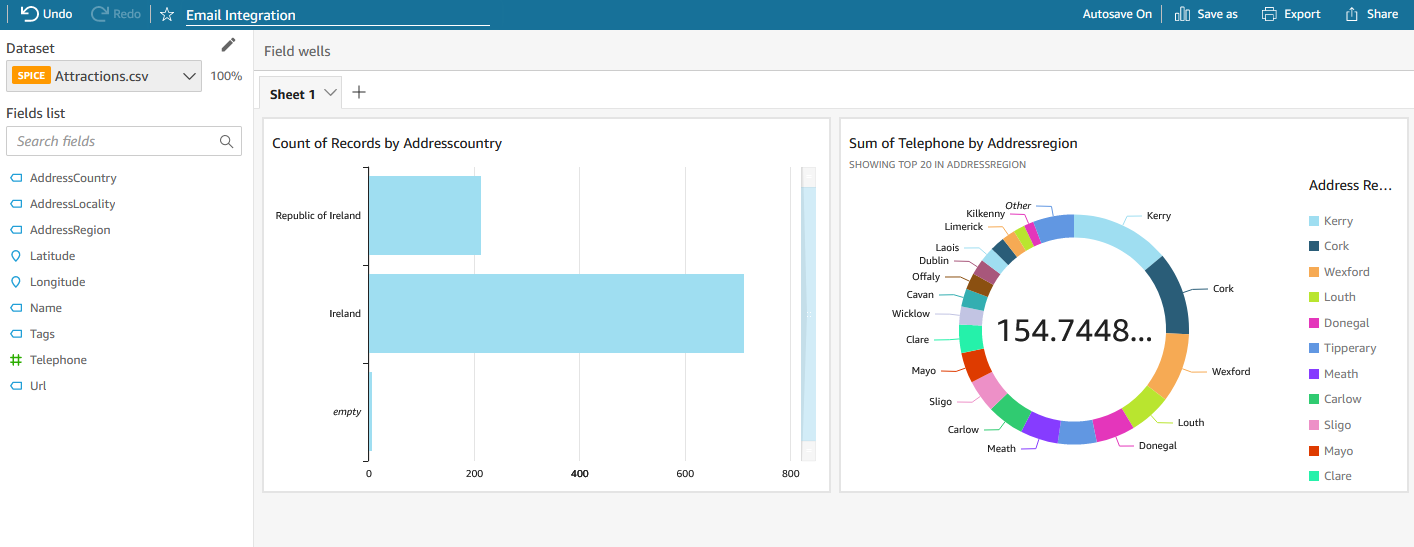The image size is (1414, 547).
Task: Mark analysis as favorite with star icon
Action: click(x=167, y=15)
